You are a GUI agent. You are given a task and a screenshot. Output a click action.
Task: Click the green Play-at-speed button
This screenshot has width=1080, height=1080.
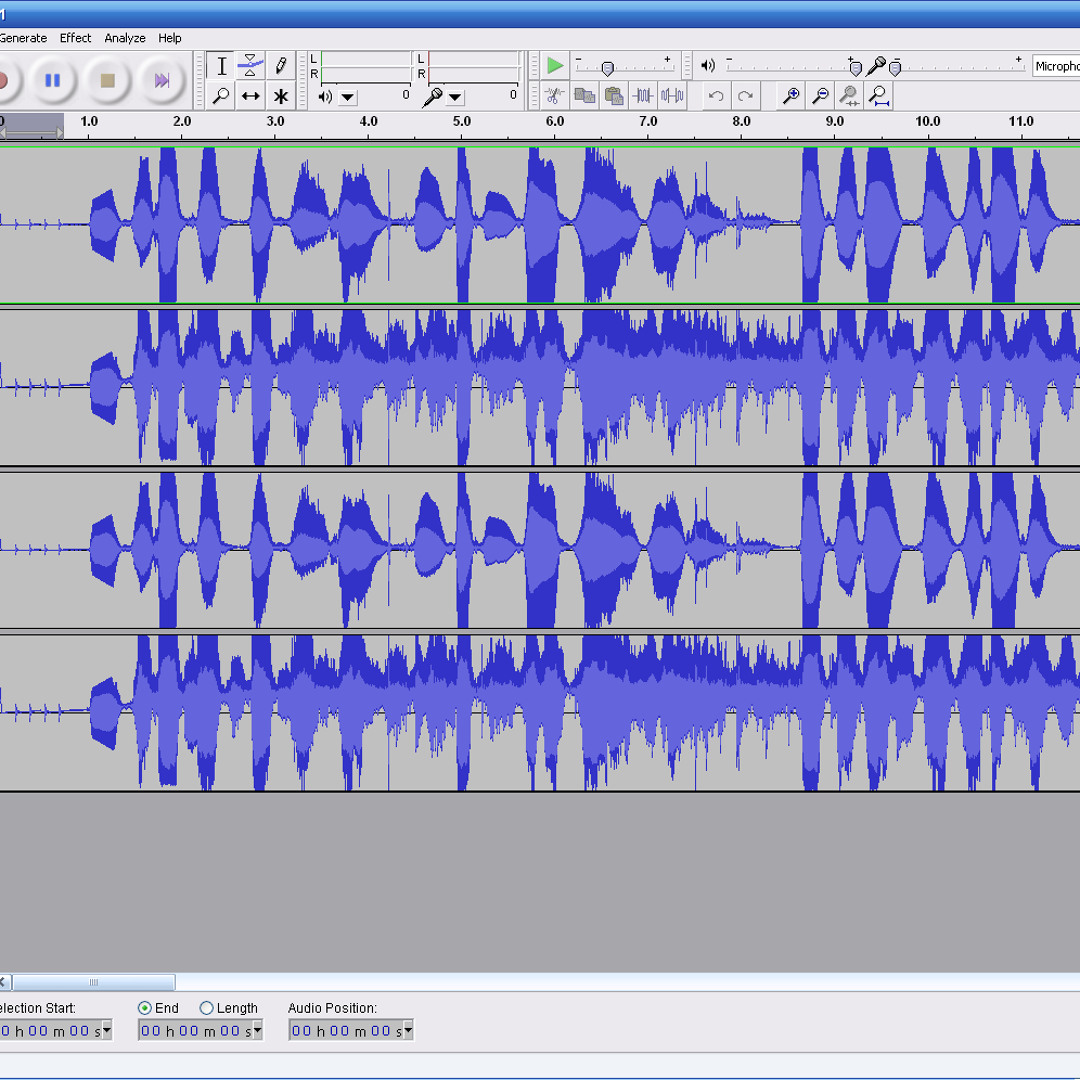coord(554,66)
